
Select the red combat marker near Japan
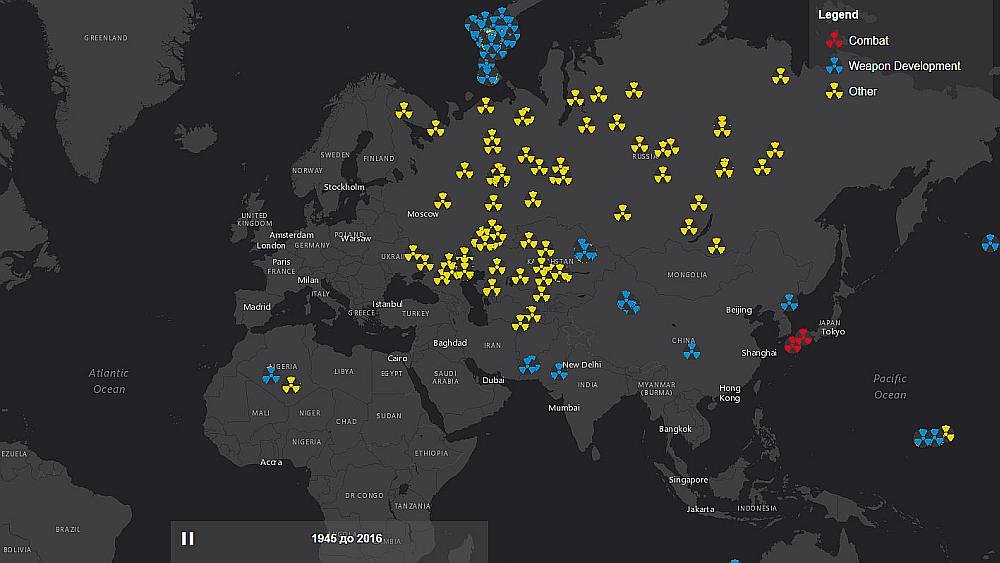(797, 342)
